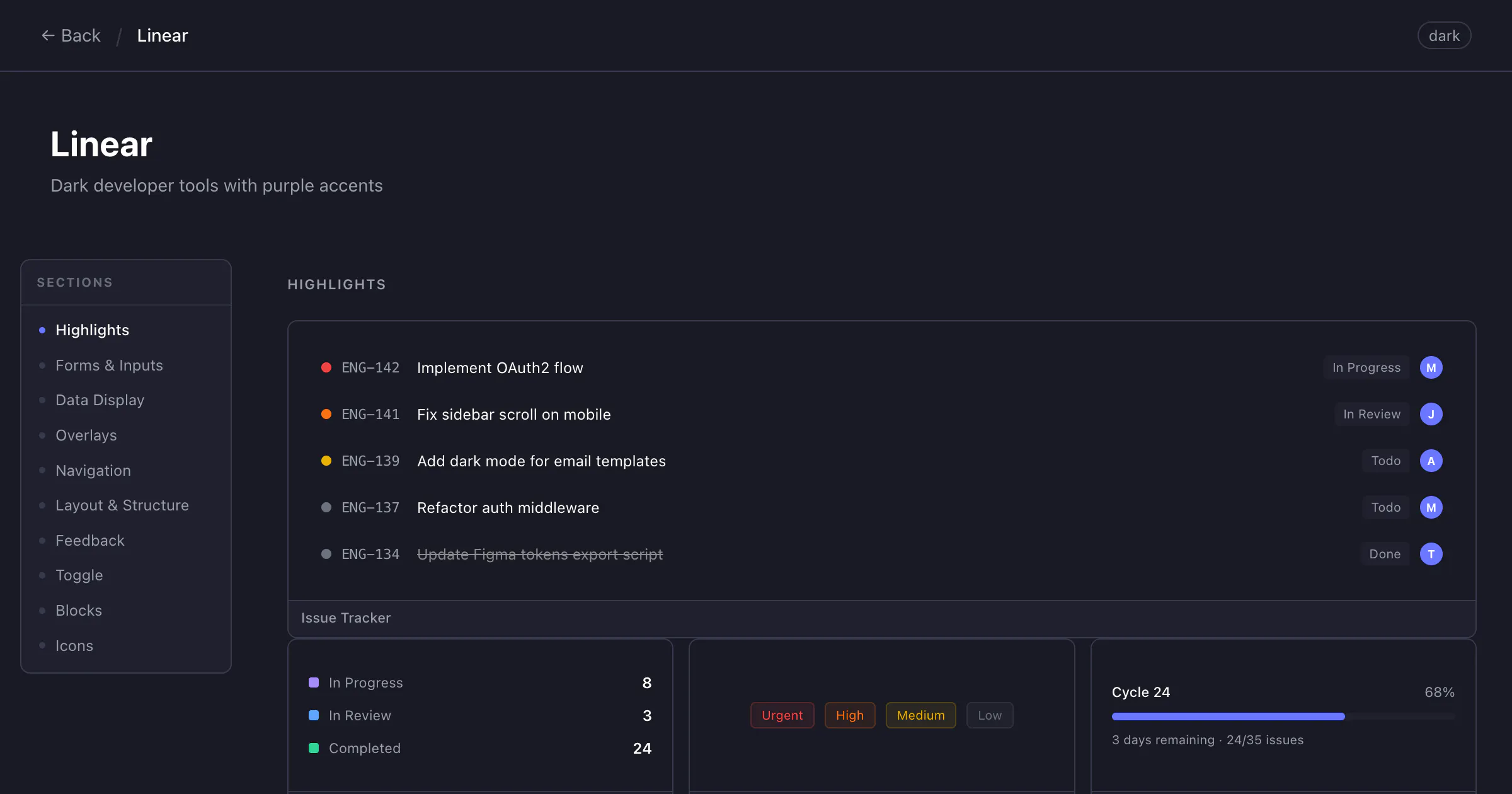Open the Highlights section in sidebar
Viewport: 1512px width, 794px height.
pos(92,330)
